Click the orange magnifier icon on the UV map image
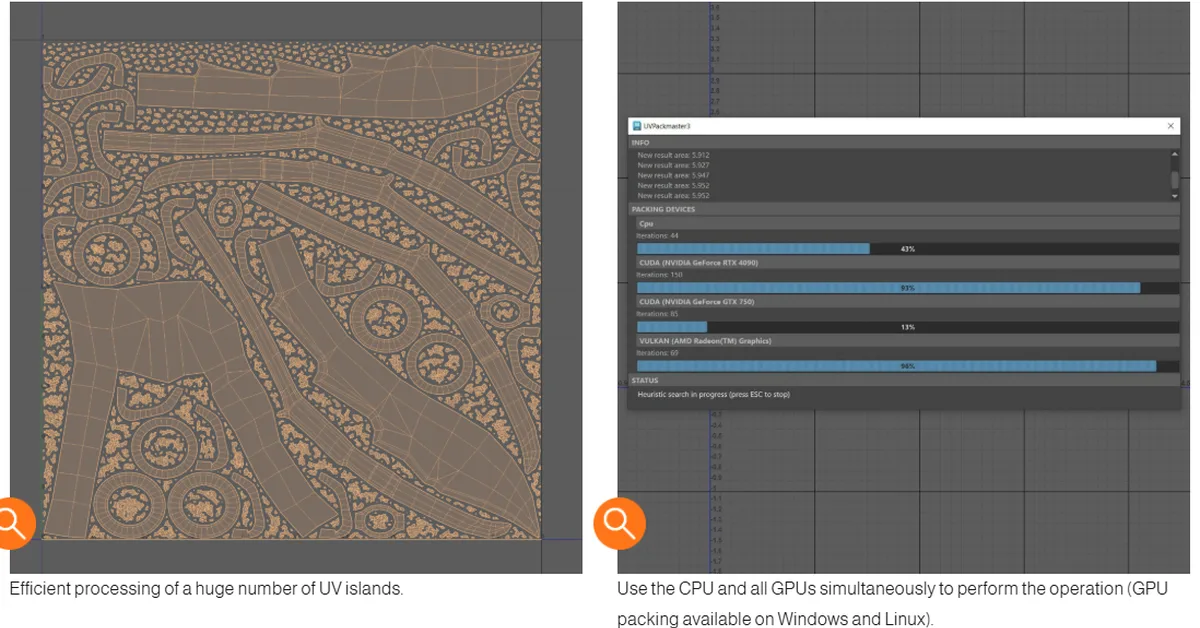Viewport: 1200px width, 628px height. click(x=14, y=522)
